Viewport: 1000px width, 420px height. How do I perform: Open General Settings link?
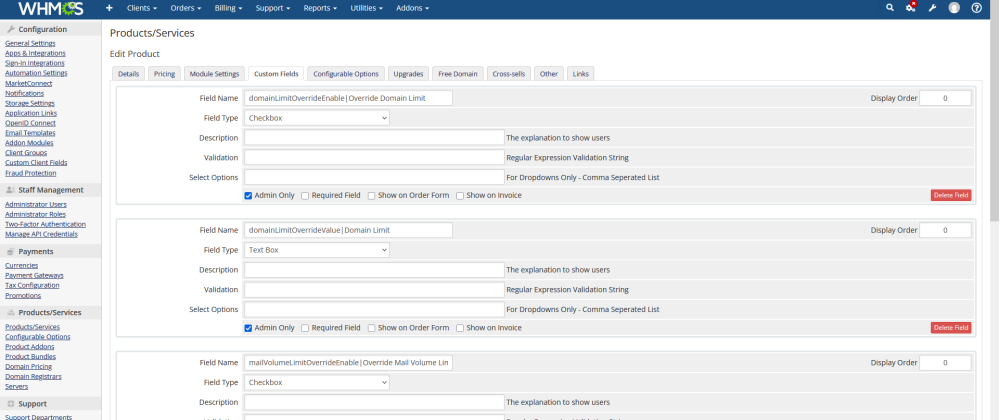pos(30,43)
